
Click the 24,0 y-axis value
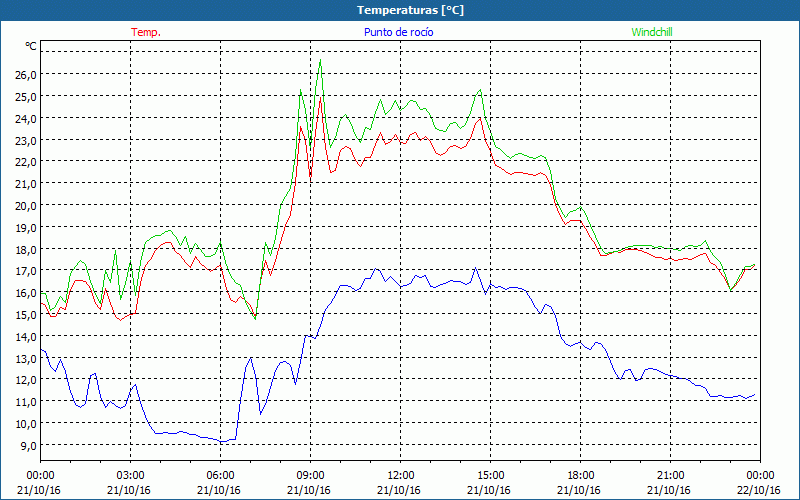[x=26, y=118]
